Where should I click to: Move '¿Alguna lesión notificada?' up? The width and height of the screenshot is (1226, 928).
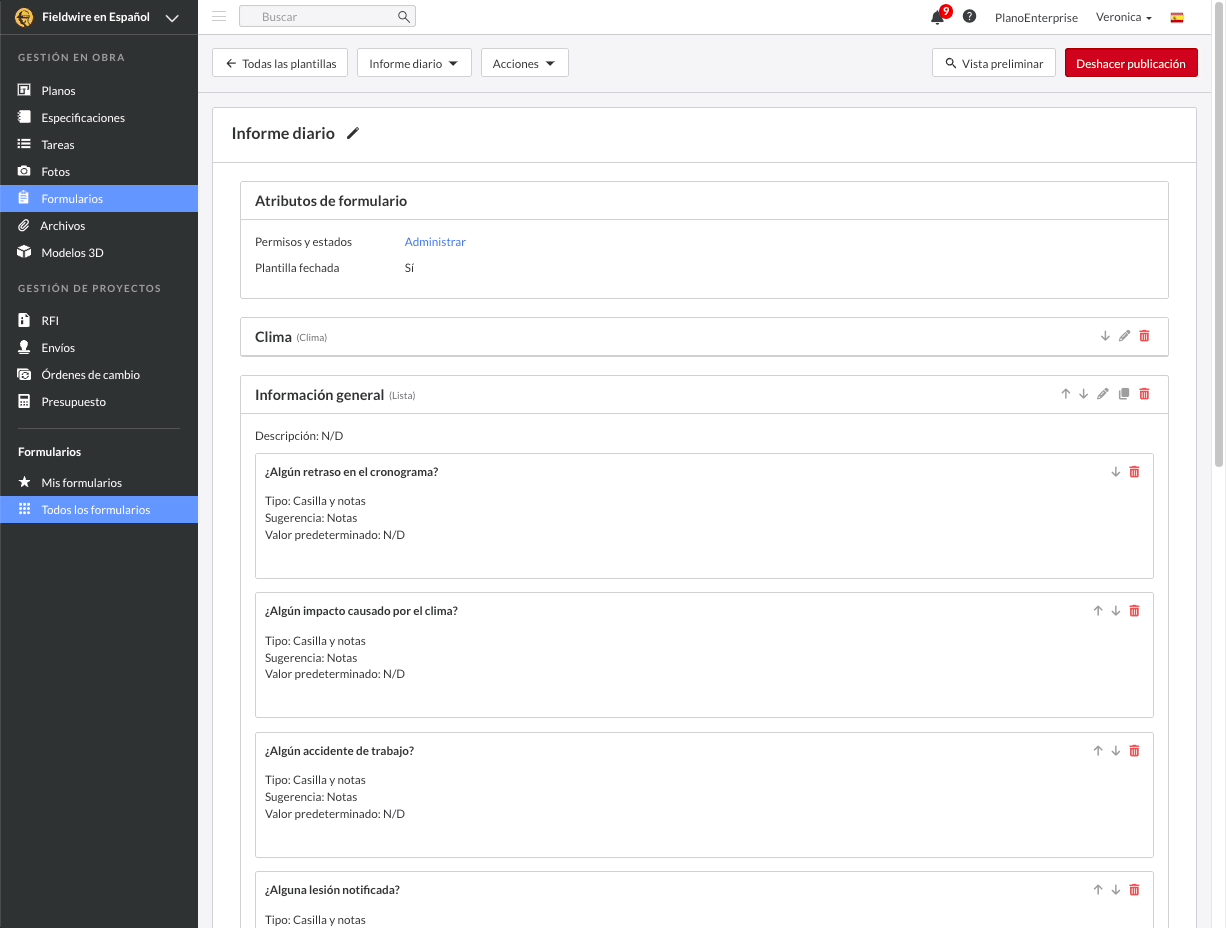tap(1098, 890)
